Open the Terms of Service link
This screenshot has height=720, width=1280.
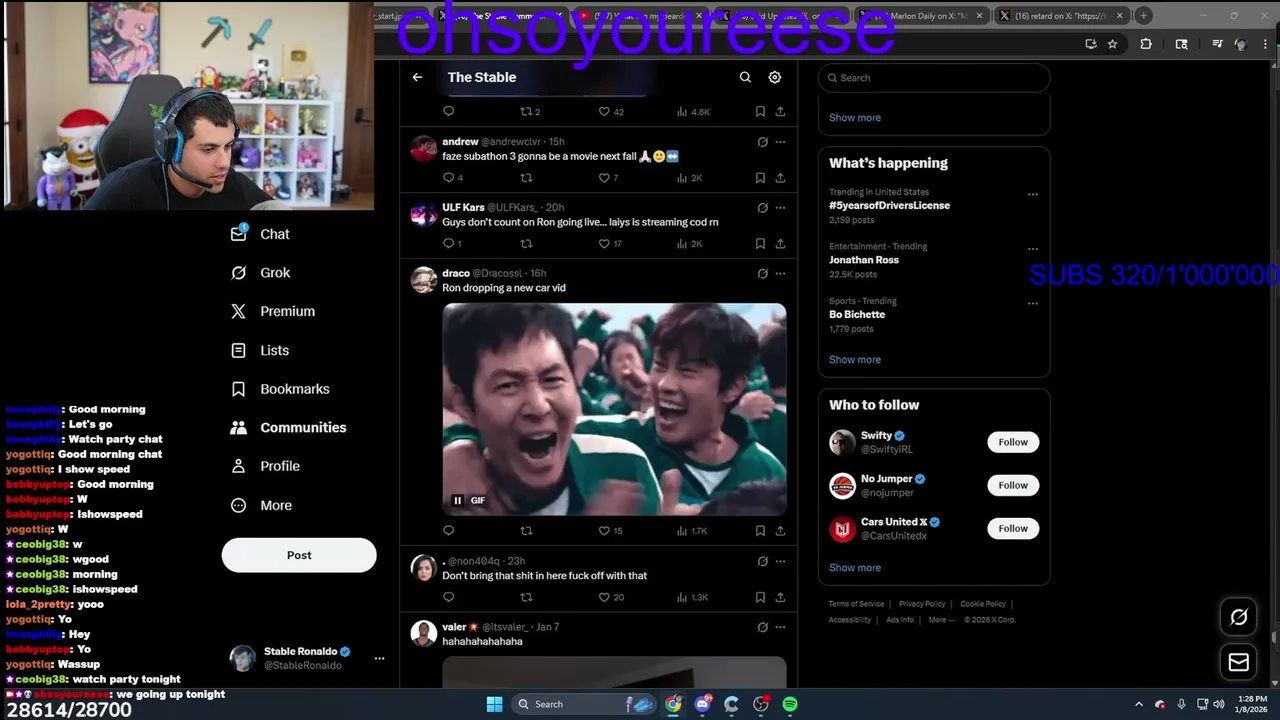(856, 604)
